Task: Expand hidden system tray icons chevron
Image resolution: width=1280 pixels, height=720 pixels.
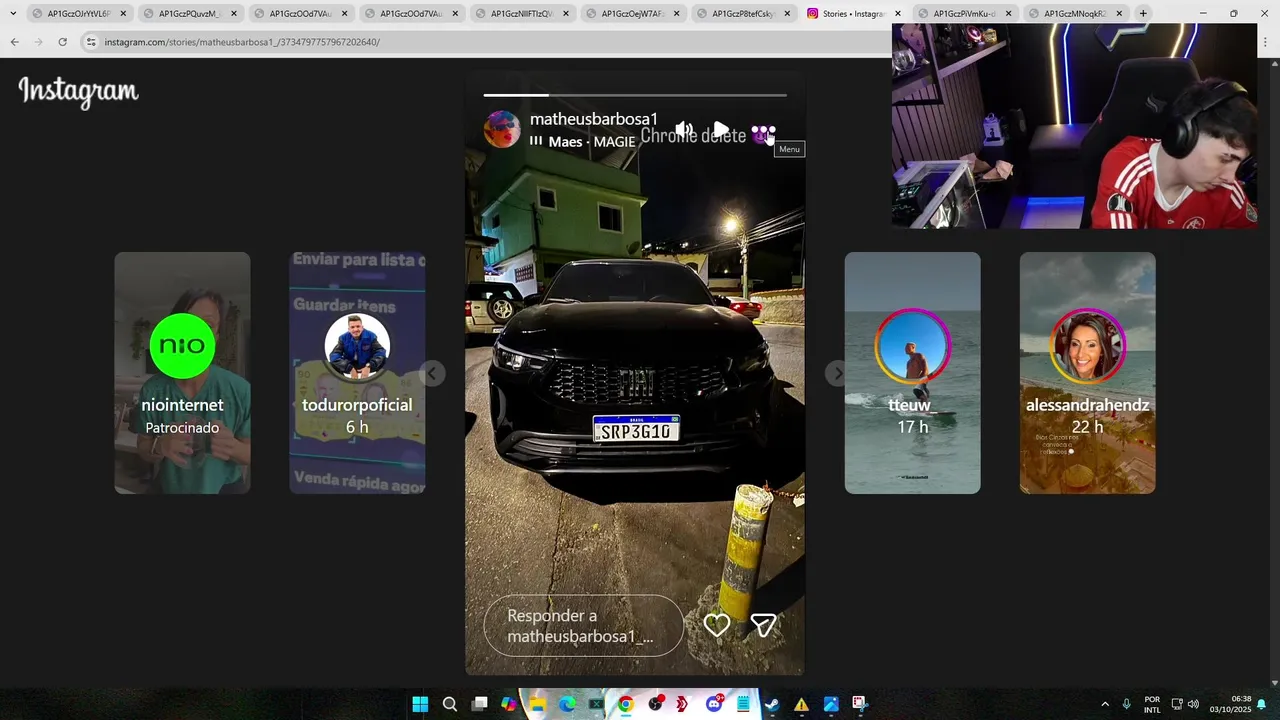Action: pyautogui.click(x=1104, y=704)
